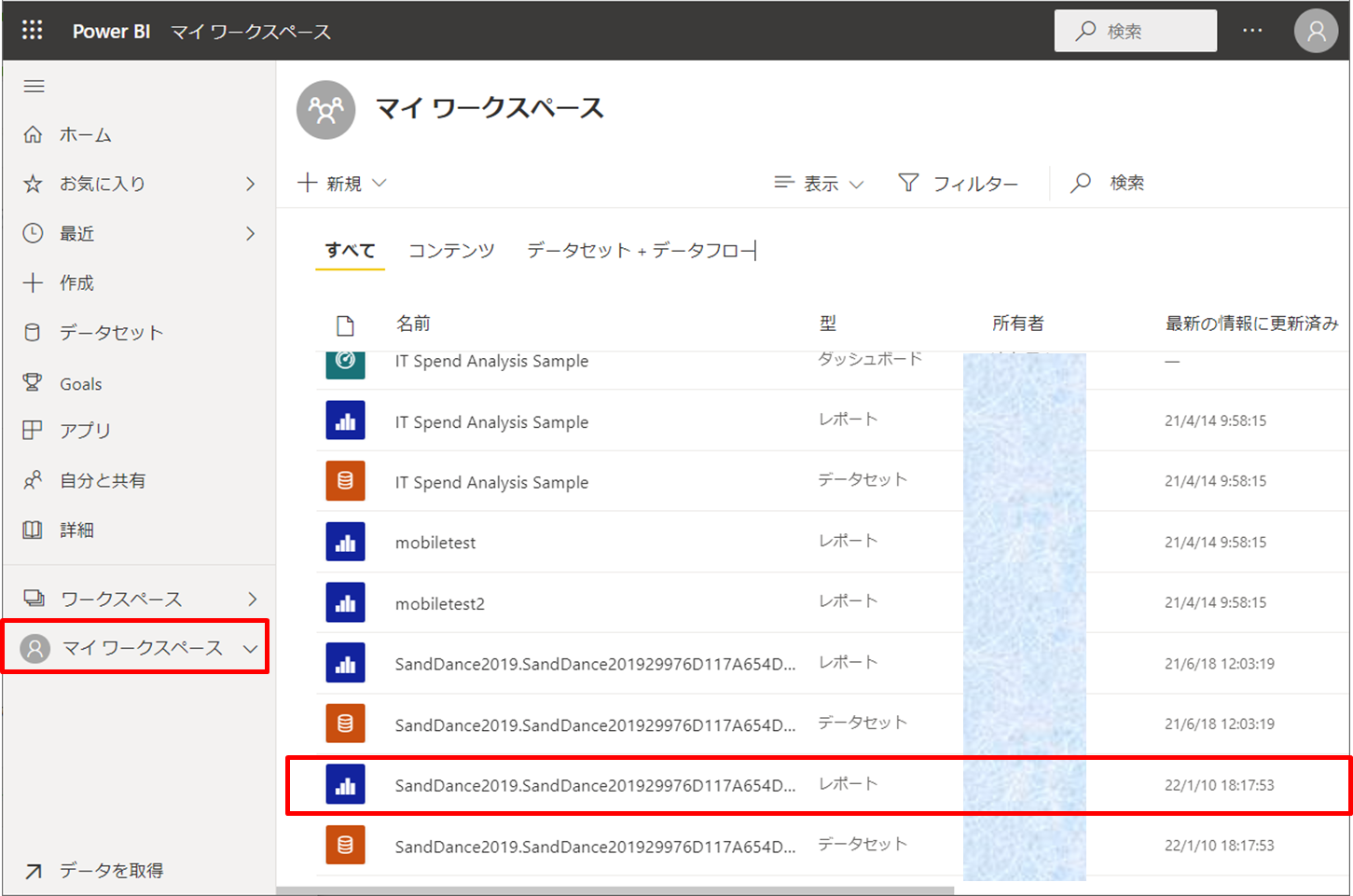Open Goals in sidebar
The width and height of the screenshot is (1353, 896).
80,384
